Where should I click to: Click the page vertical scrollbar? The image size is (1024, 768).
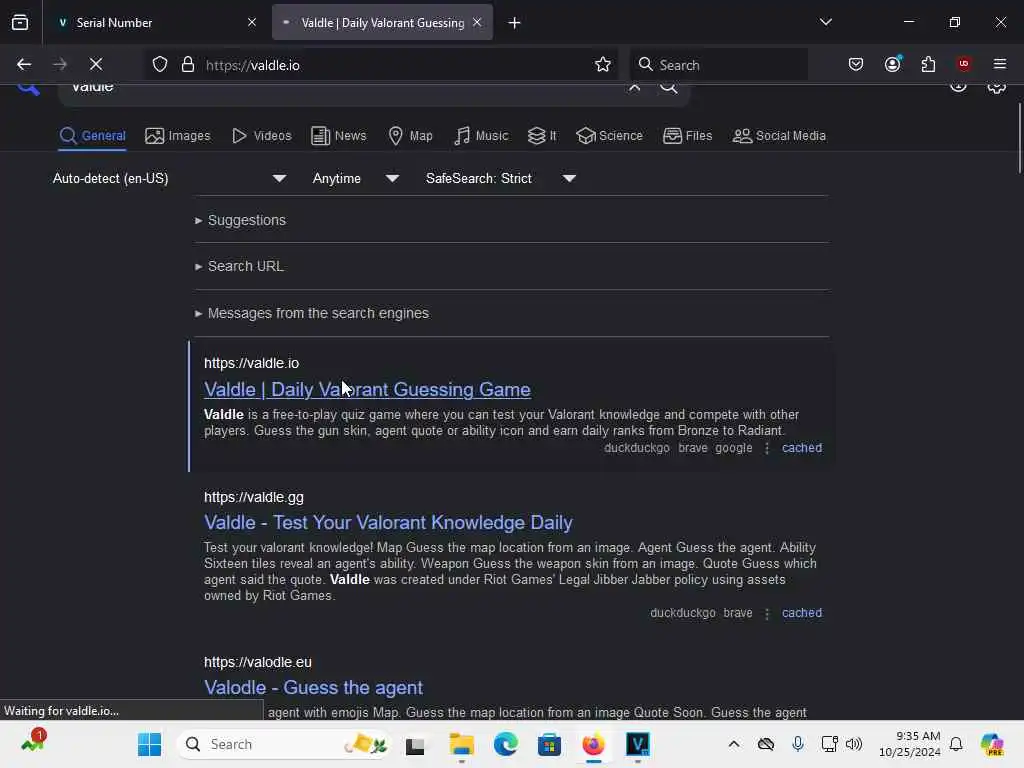[1019, 137]
